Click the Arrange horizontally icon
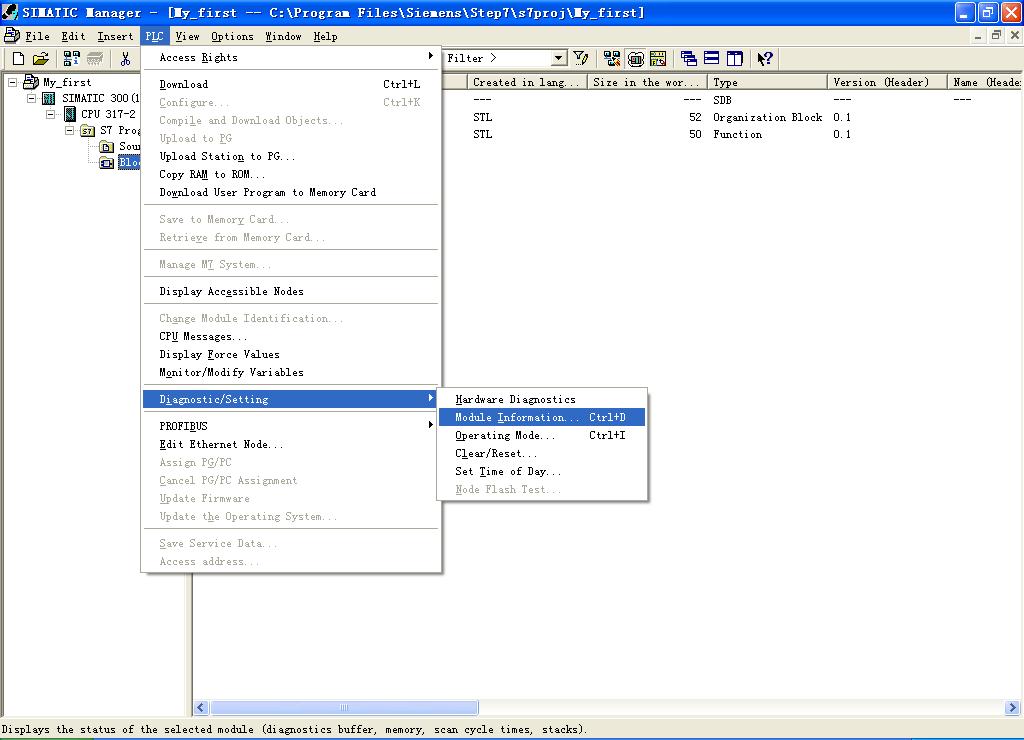 712,59
